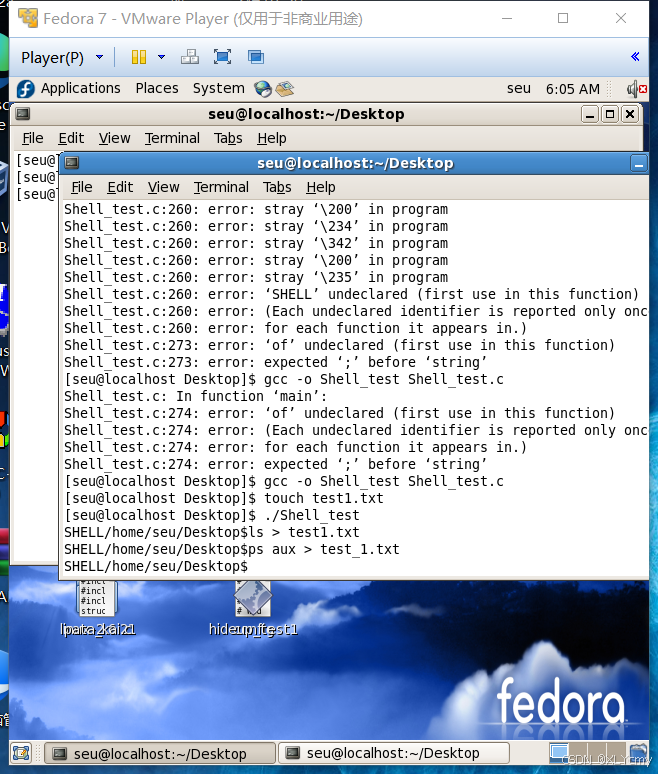Click the muted volume speaker icon
This screenshot has width=658, height=774.
(637, 89)
